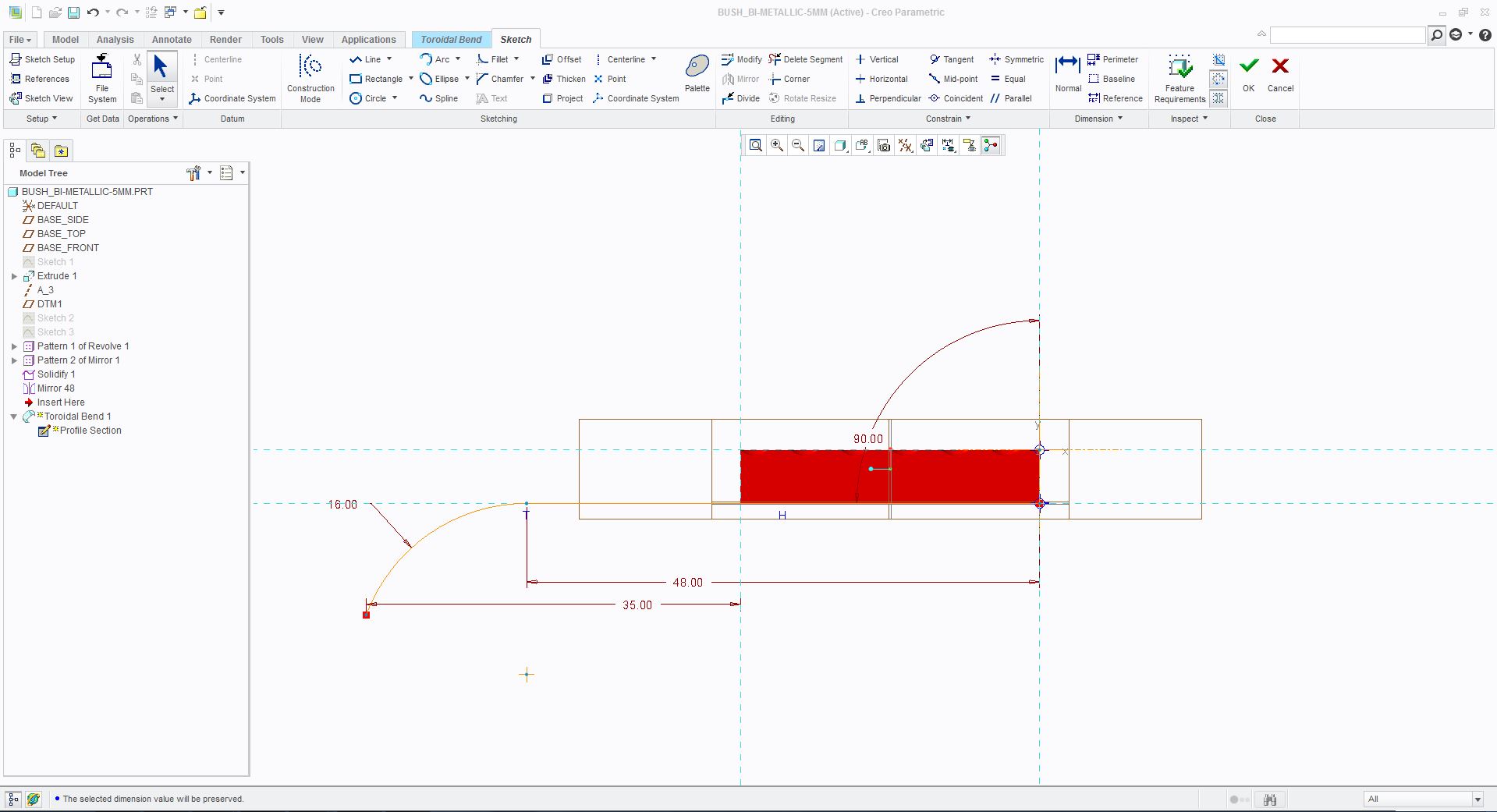Activate Construction Mode
The width and height of the screenshot is (1497, 812).
click(x=310, y=78)
